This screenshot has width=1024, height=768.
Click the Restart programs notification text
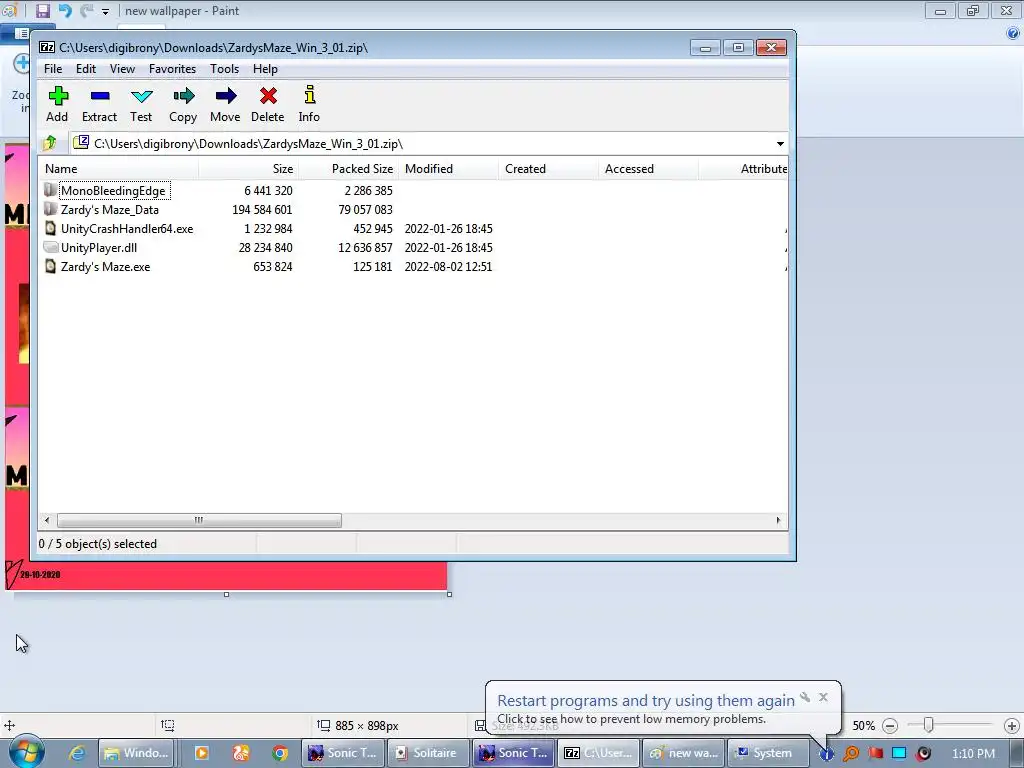(646, 700)
